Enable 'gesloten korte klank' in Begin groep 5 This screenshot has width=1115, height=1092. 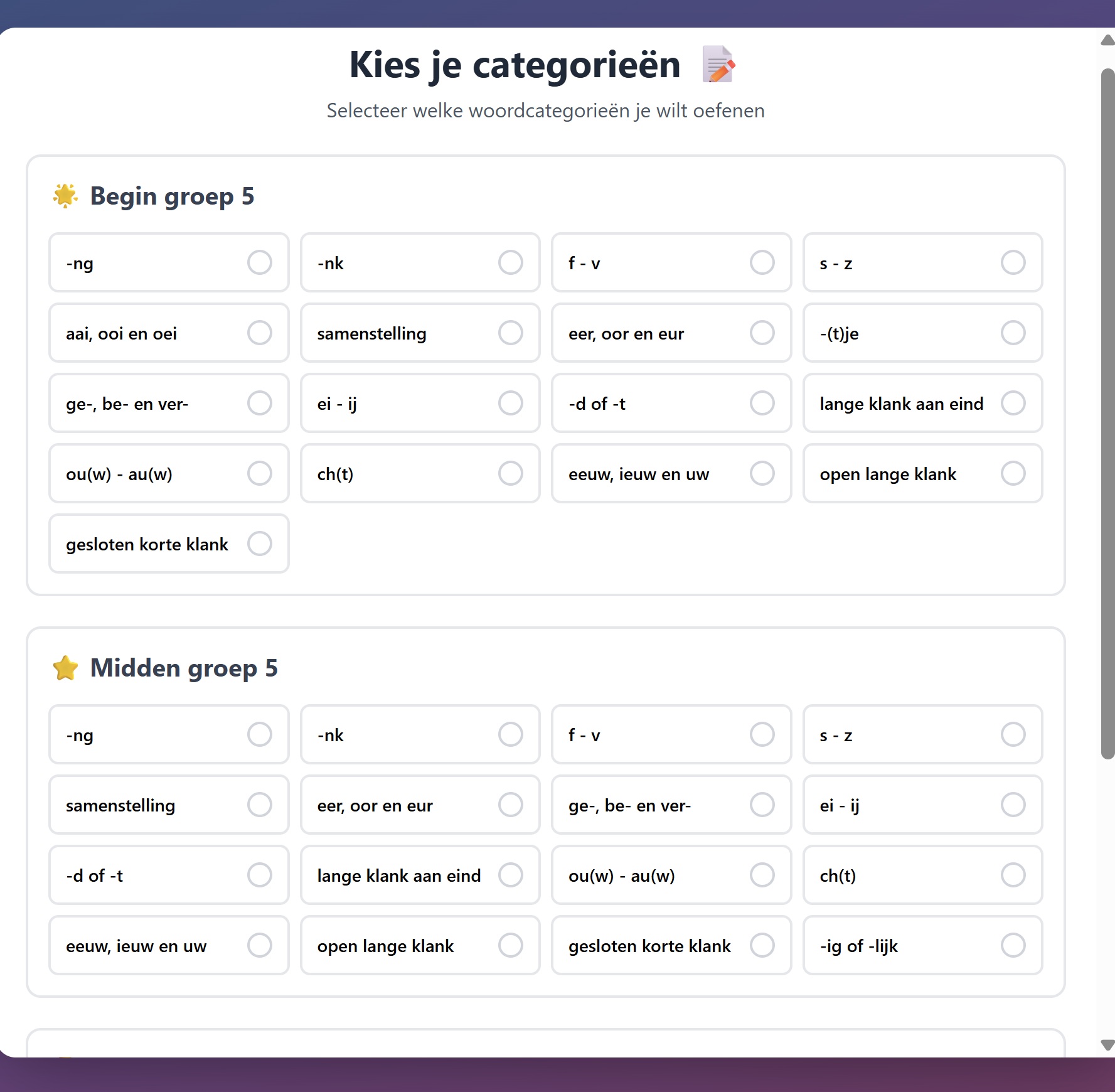click(169, 543)
